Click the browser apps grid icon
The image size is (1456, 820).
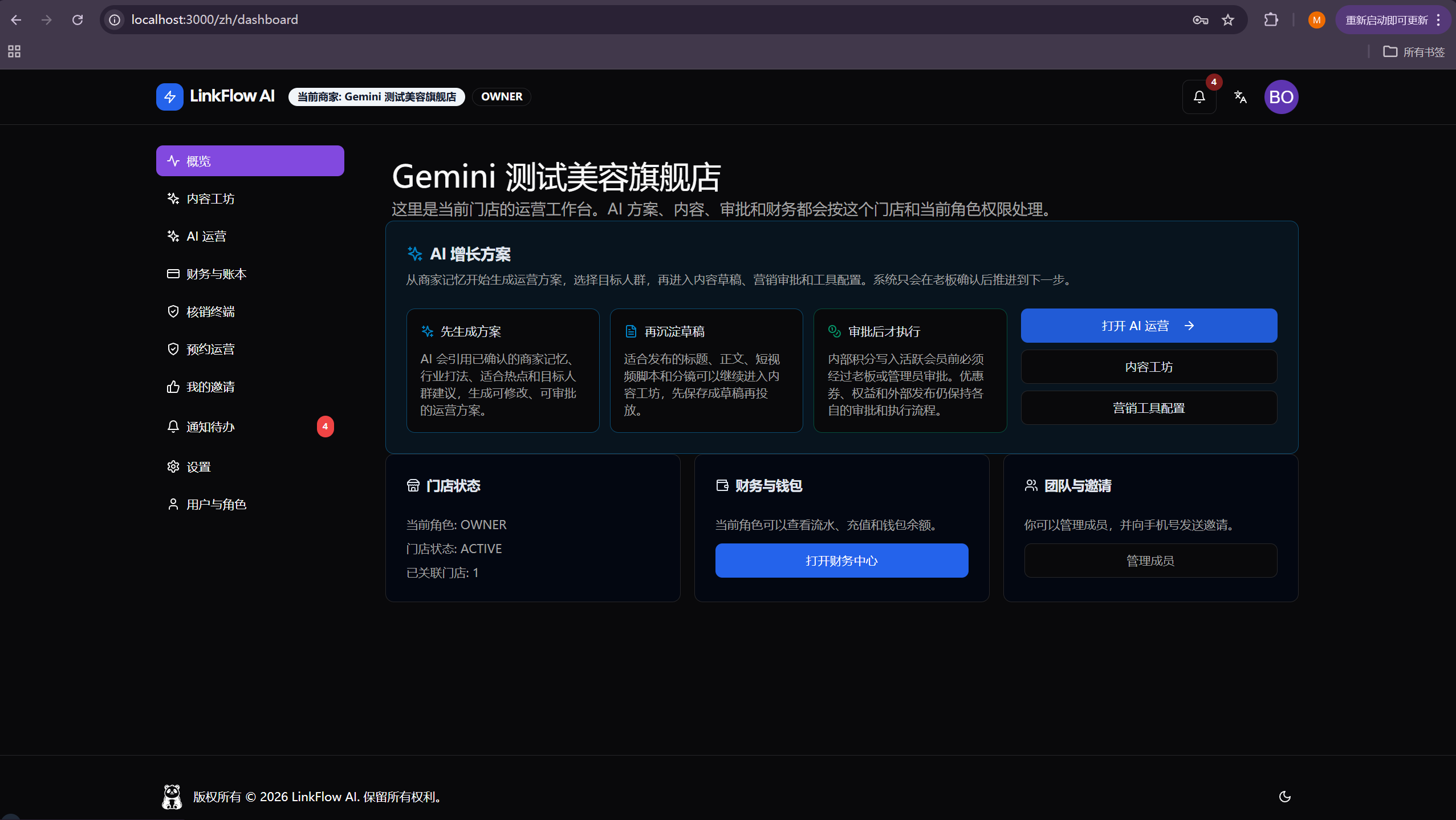14,52
